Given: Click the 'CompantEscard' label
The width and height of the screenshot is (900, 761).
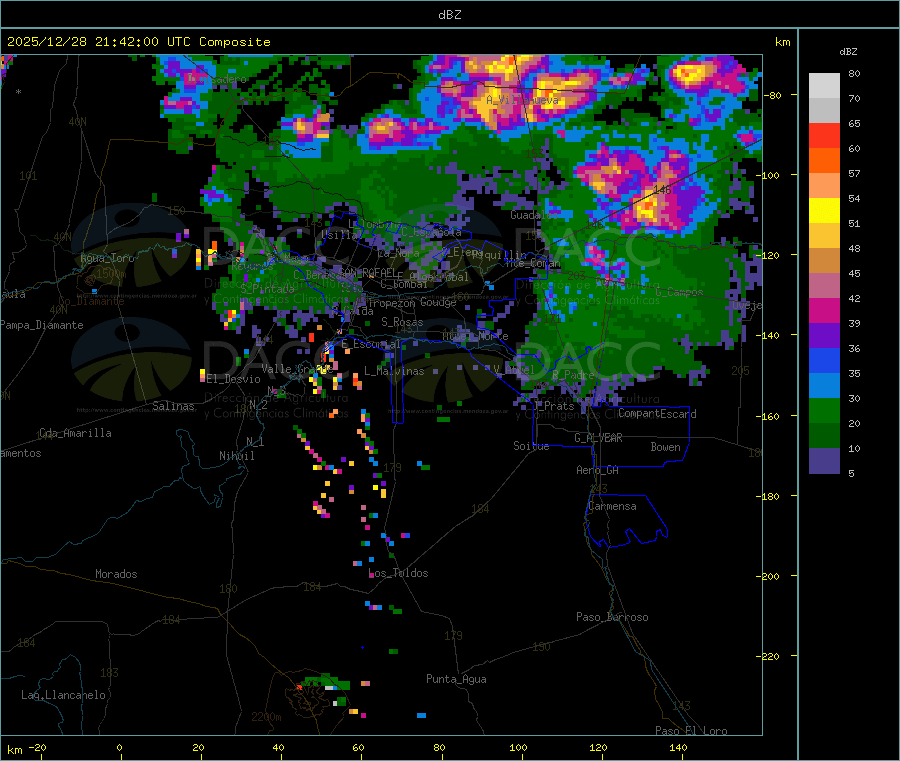Looking at the screenshot, I should click(x=657, y=414).
